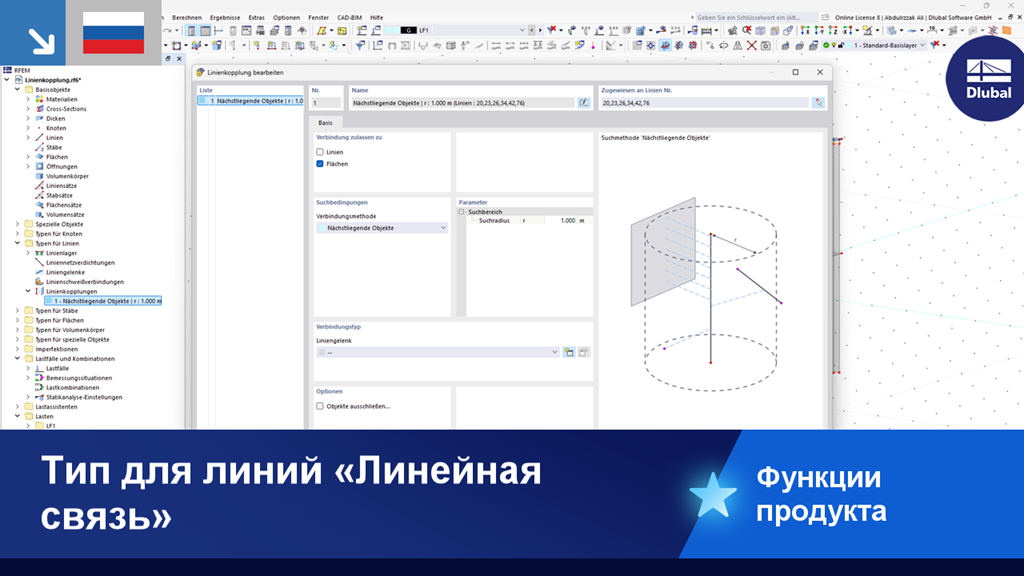
Task: Click the filter with red X icon after layer selector
Action: click(935, 45)
